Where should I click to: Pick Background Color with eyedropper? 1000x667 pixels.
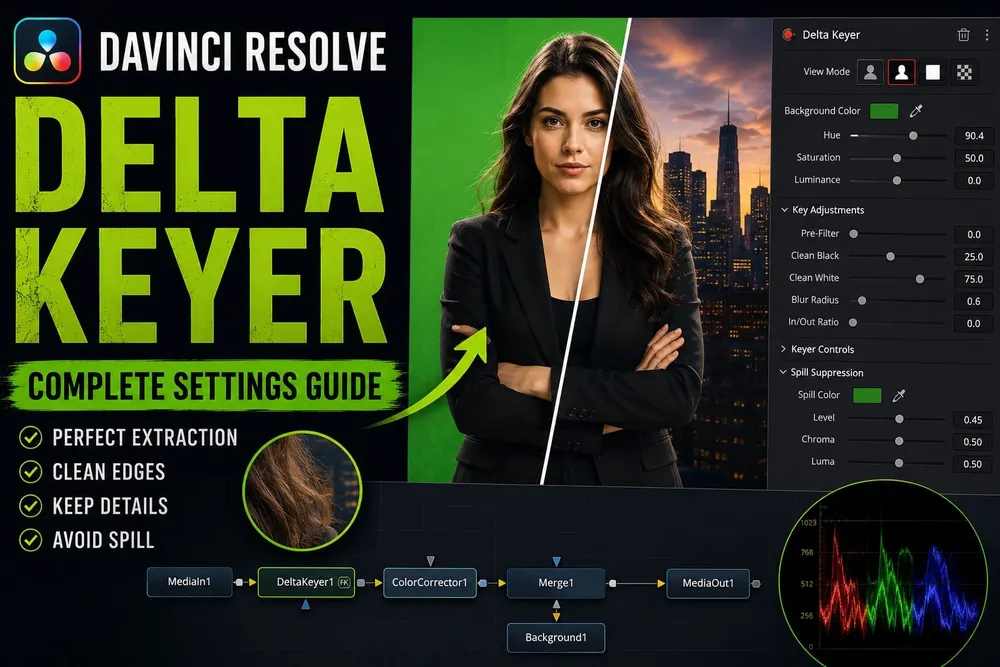click(x=916, y=111)
